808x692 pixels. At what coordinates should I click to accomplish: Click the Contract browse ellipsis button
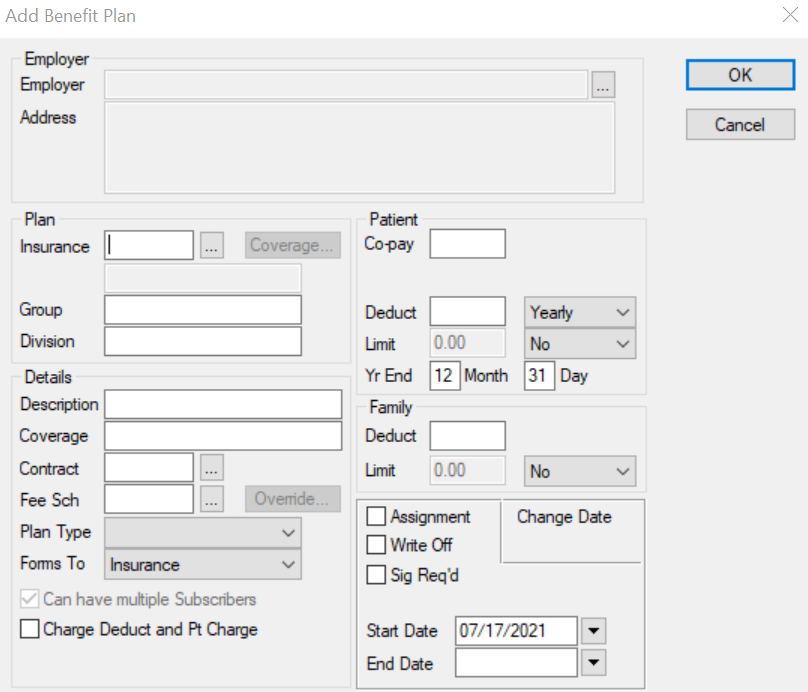pyautogui.click(x=211, y=468)
